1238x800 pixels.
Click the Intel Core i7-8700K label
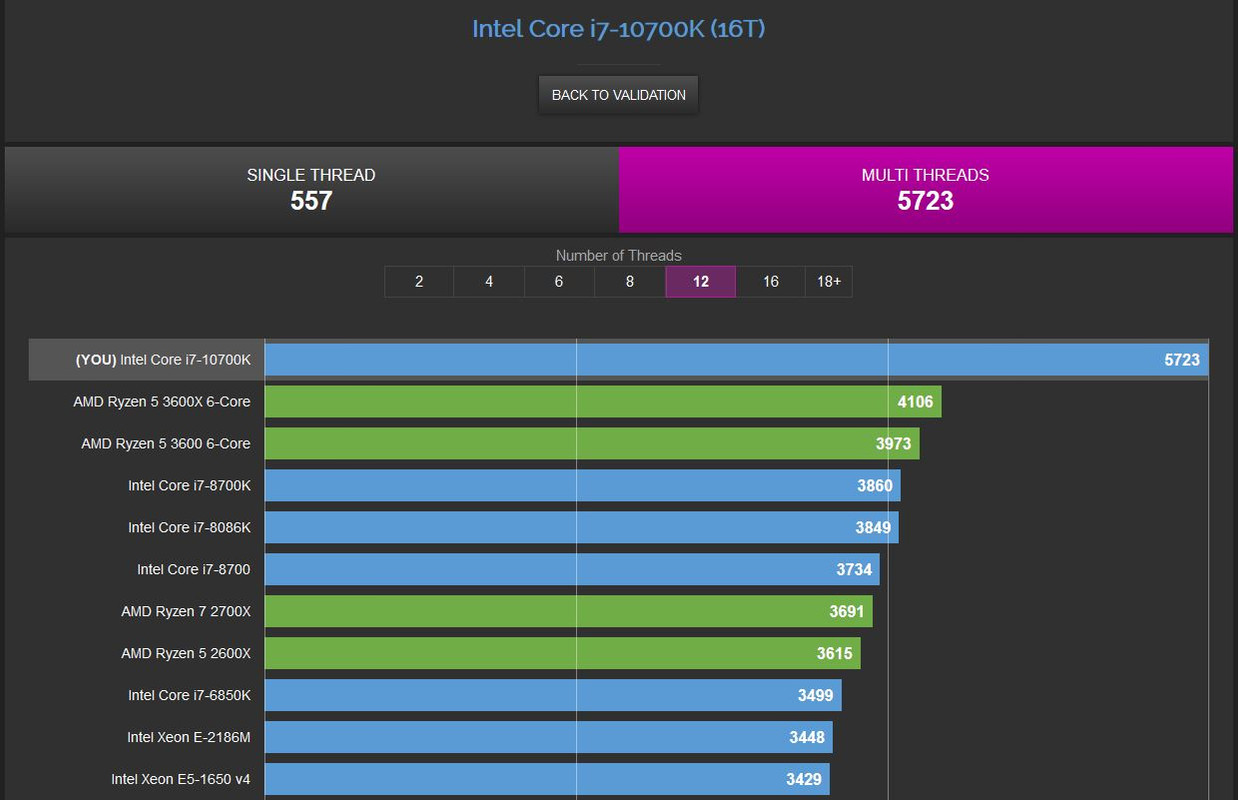(189, 486)
